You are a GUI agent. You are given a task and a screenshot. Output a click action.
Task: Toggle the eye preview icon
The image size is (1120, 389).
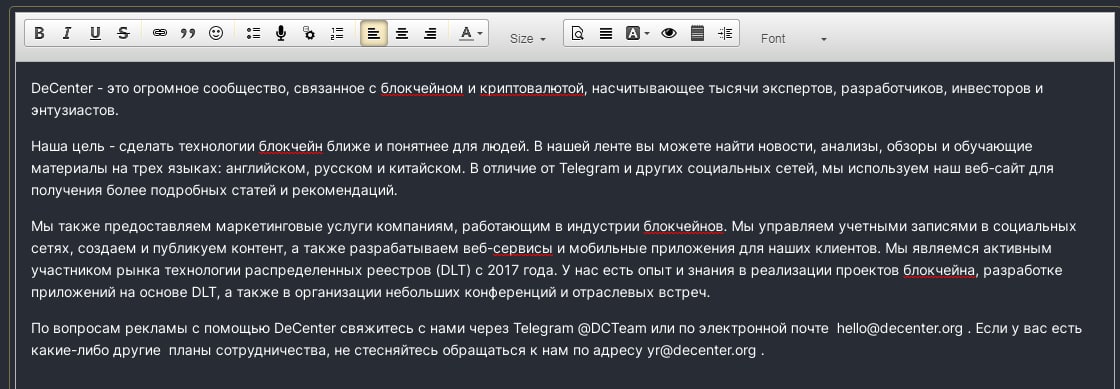(669, 34)
